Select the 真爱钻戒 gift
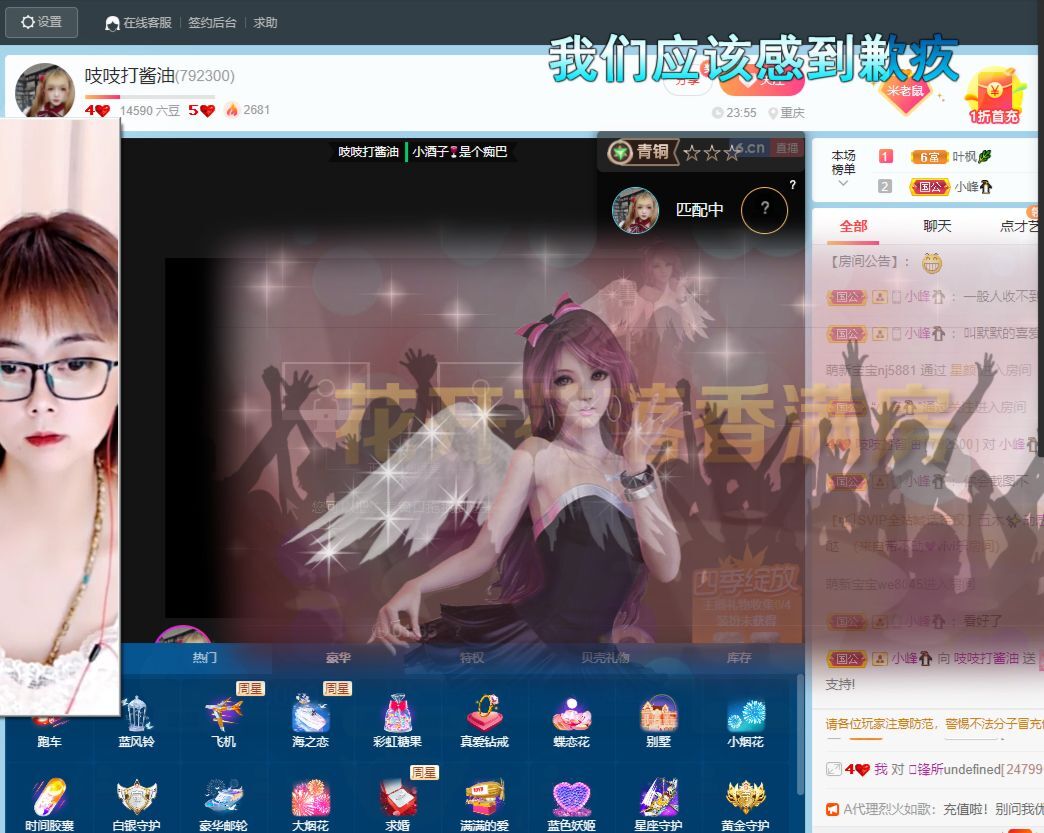1044x833 pixels. click(484, 721)
